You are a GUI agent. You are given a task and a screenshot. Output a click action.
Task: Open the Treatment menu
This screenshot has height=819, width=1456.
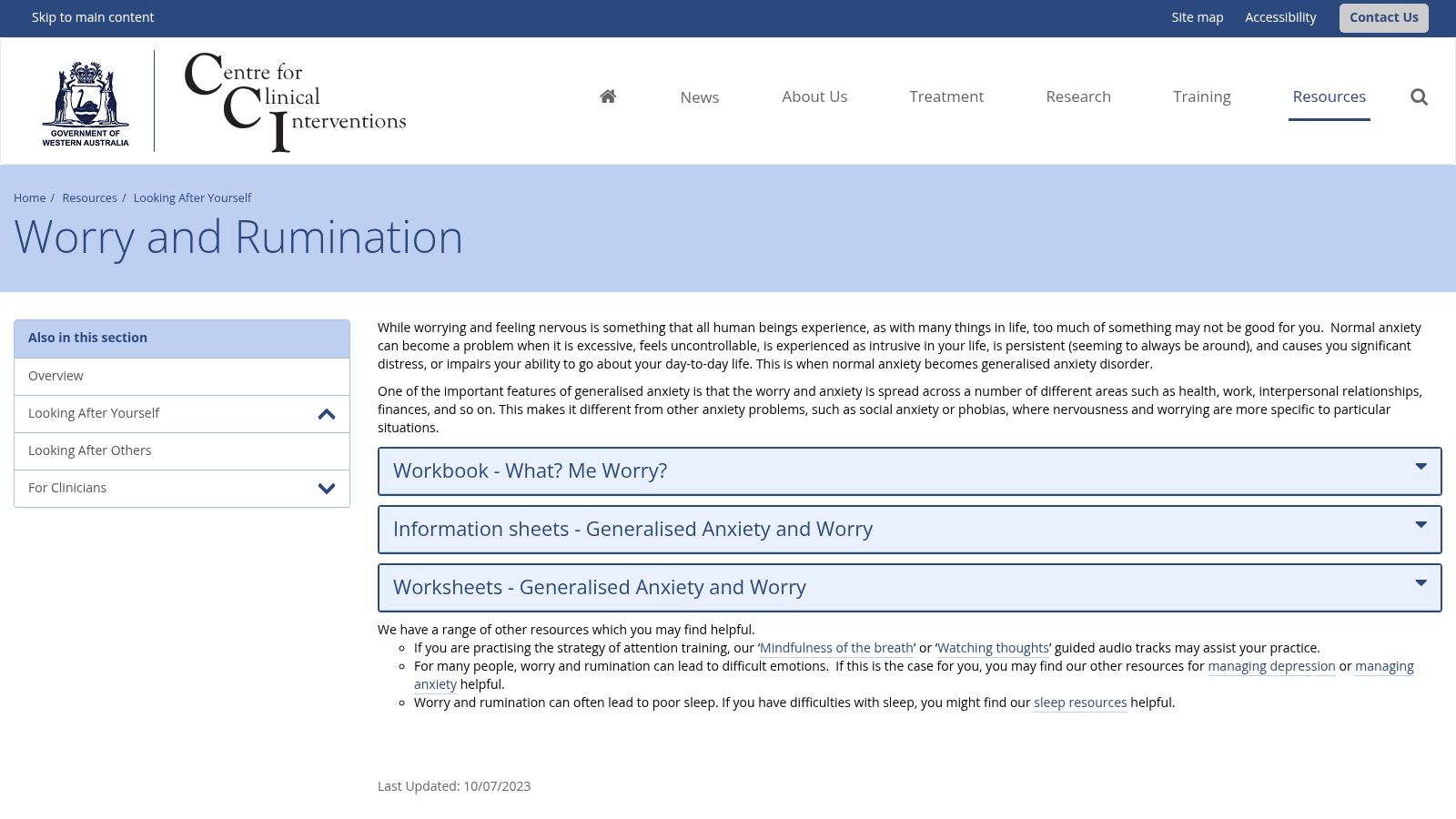(946, 96)
